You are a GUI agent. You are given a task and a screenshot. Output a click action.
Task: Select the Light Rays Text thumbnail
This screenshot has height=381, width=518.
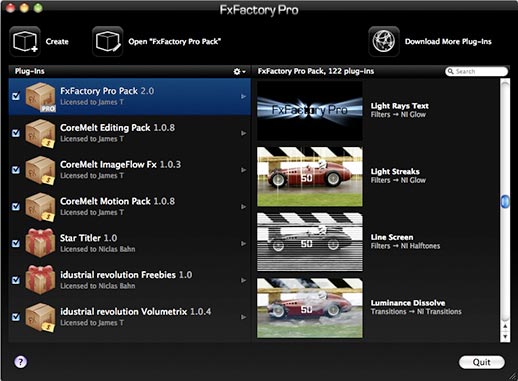pos(310,111)
